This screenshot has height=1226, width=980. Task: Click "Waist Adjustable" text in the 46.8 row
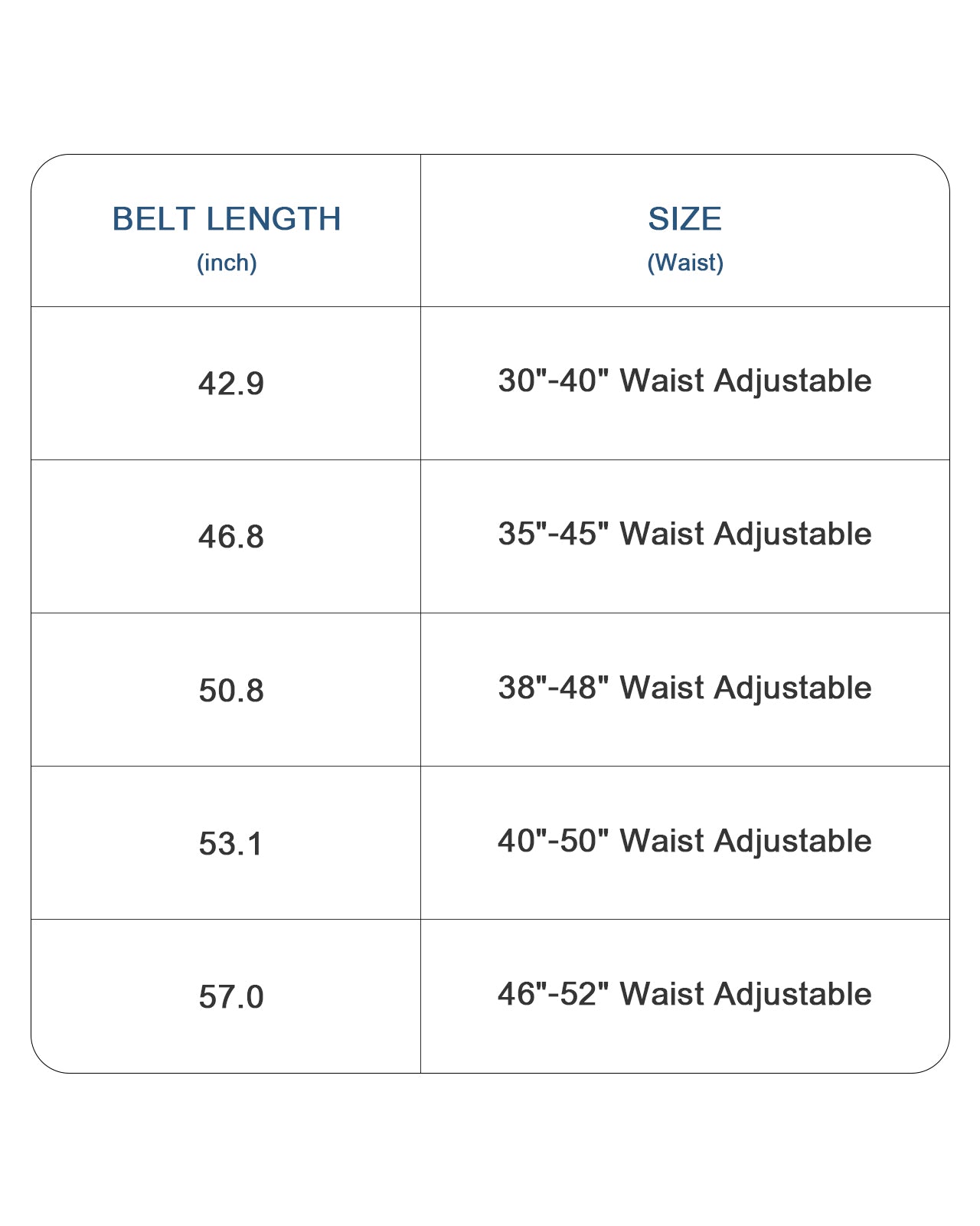tap(745, 534)
